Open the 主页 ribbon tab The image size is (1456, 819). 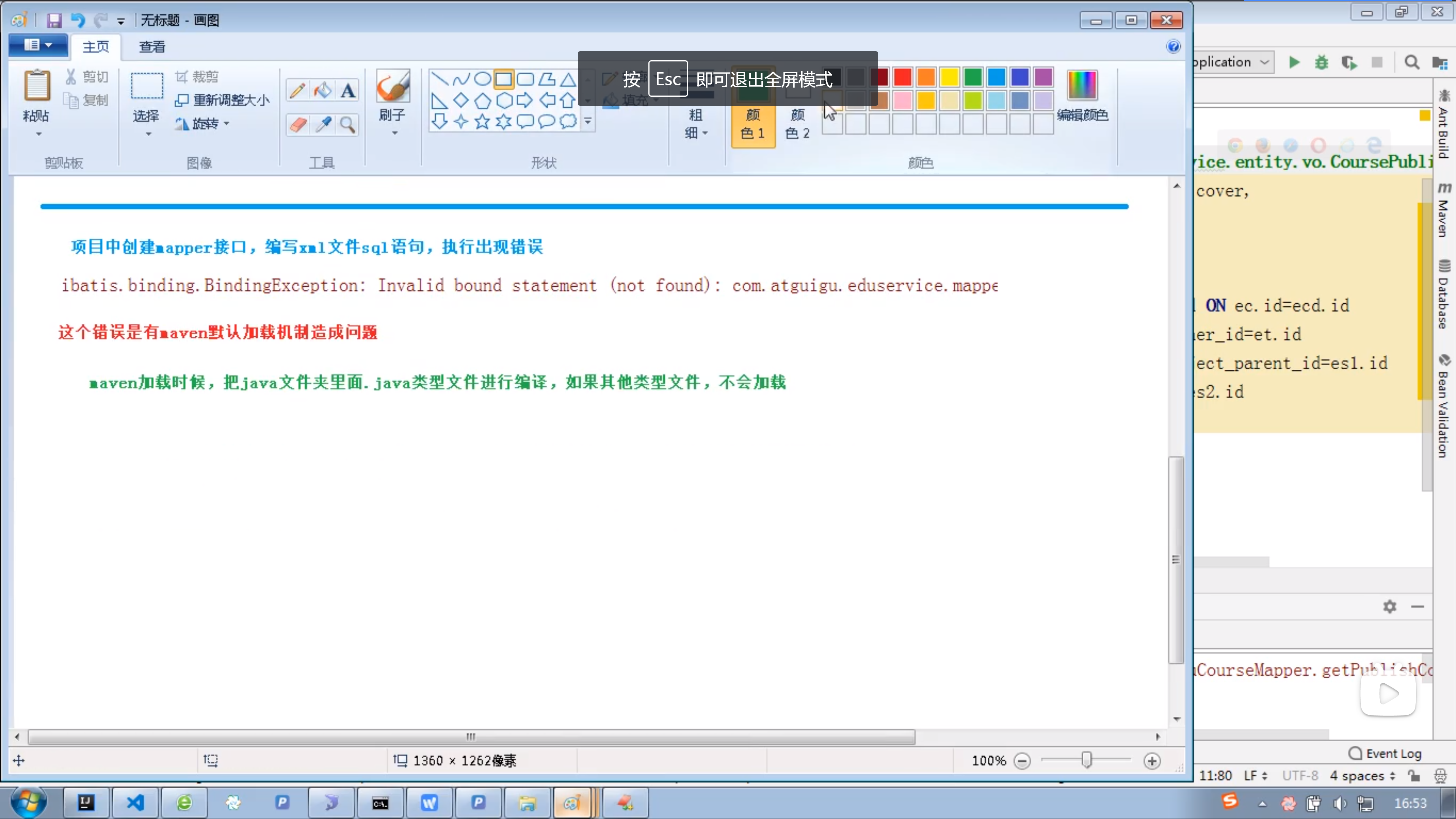tap(96, 47)
